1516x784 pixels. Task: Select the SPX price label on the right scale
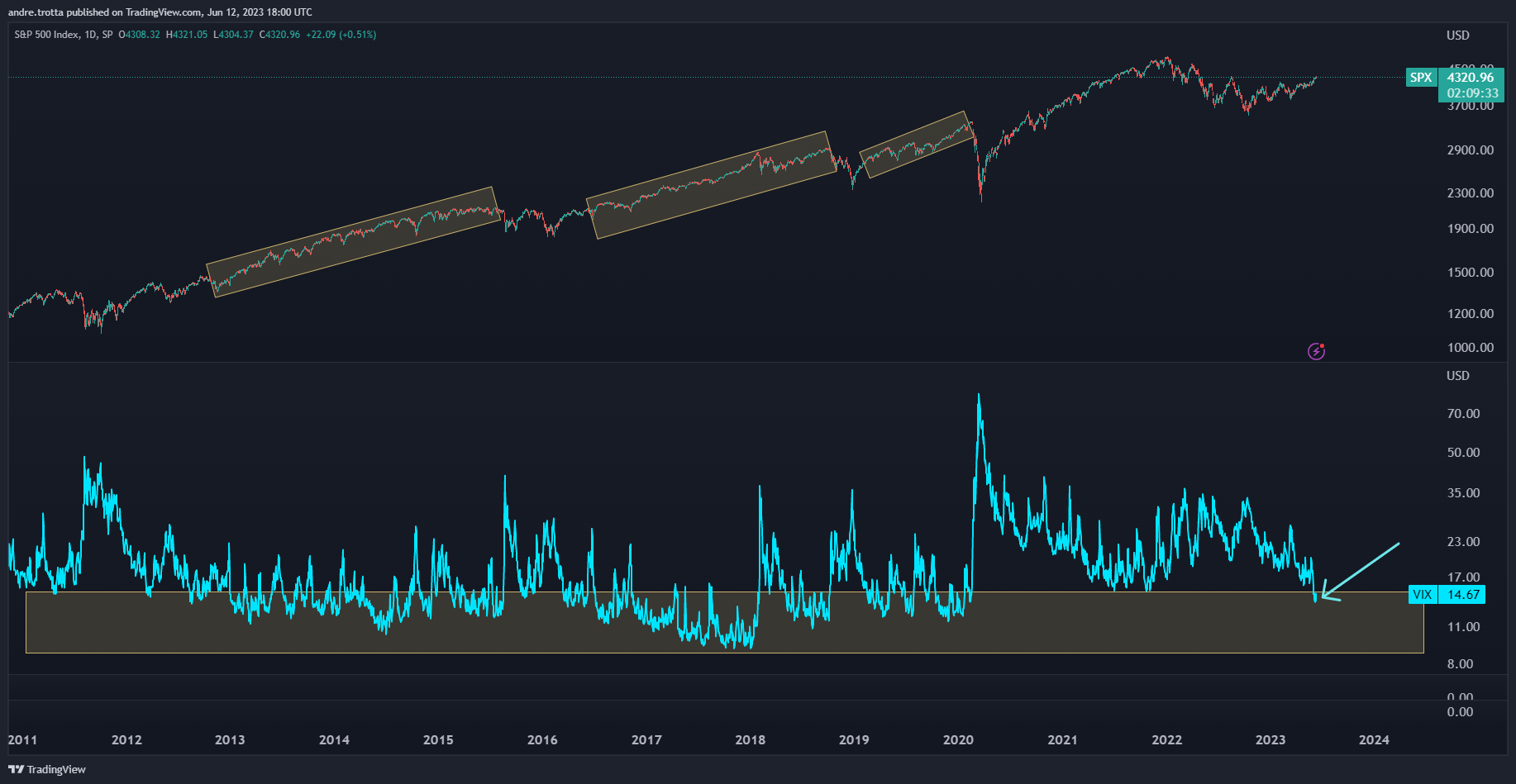(x=1421, y=78)
